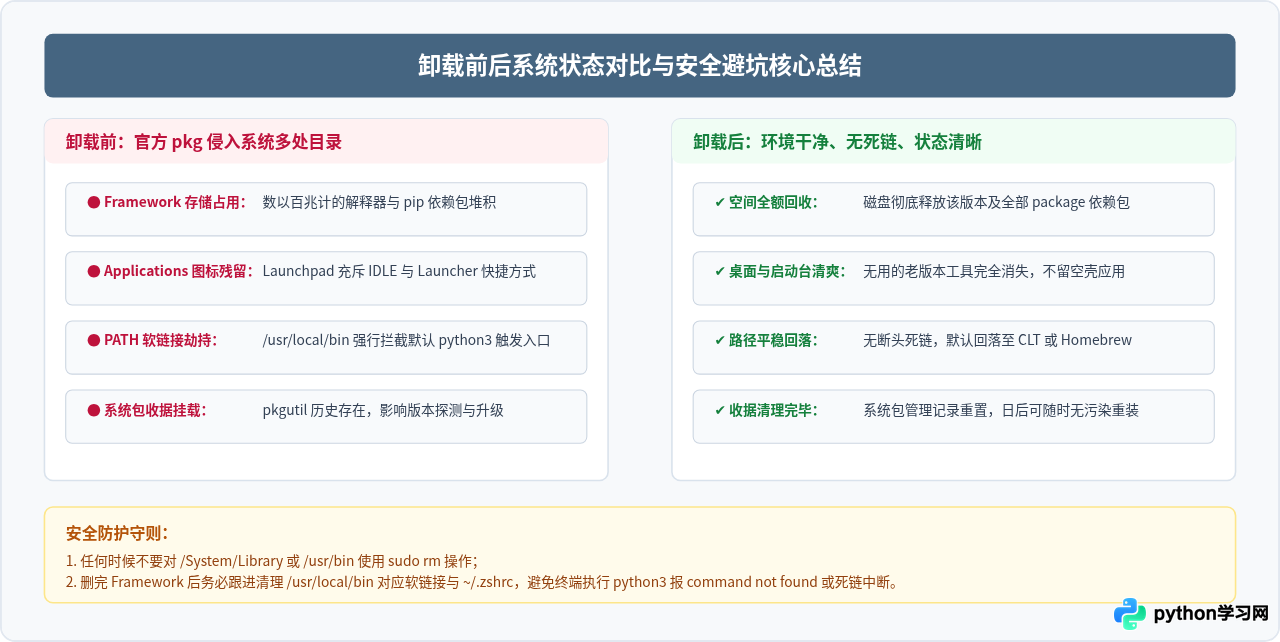
Task: Click the text Launchpad 充斥 IDLE 与 Launcher 快捷方式
Action: [399, 271]
